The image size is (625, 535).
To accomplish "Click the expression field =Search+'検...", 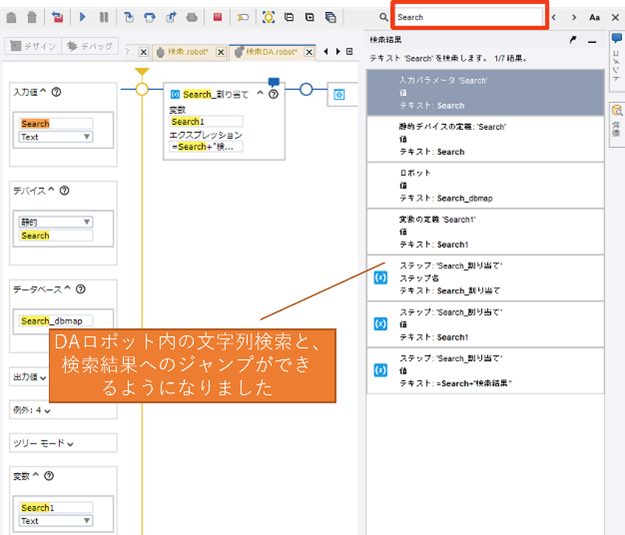I will click(x=206, y=147).
